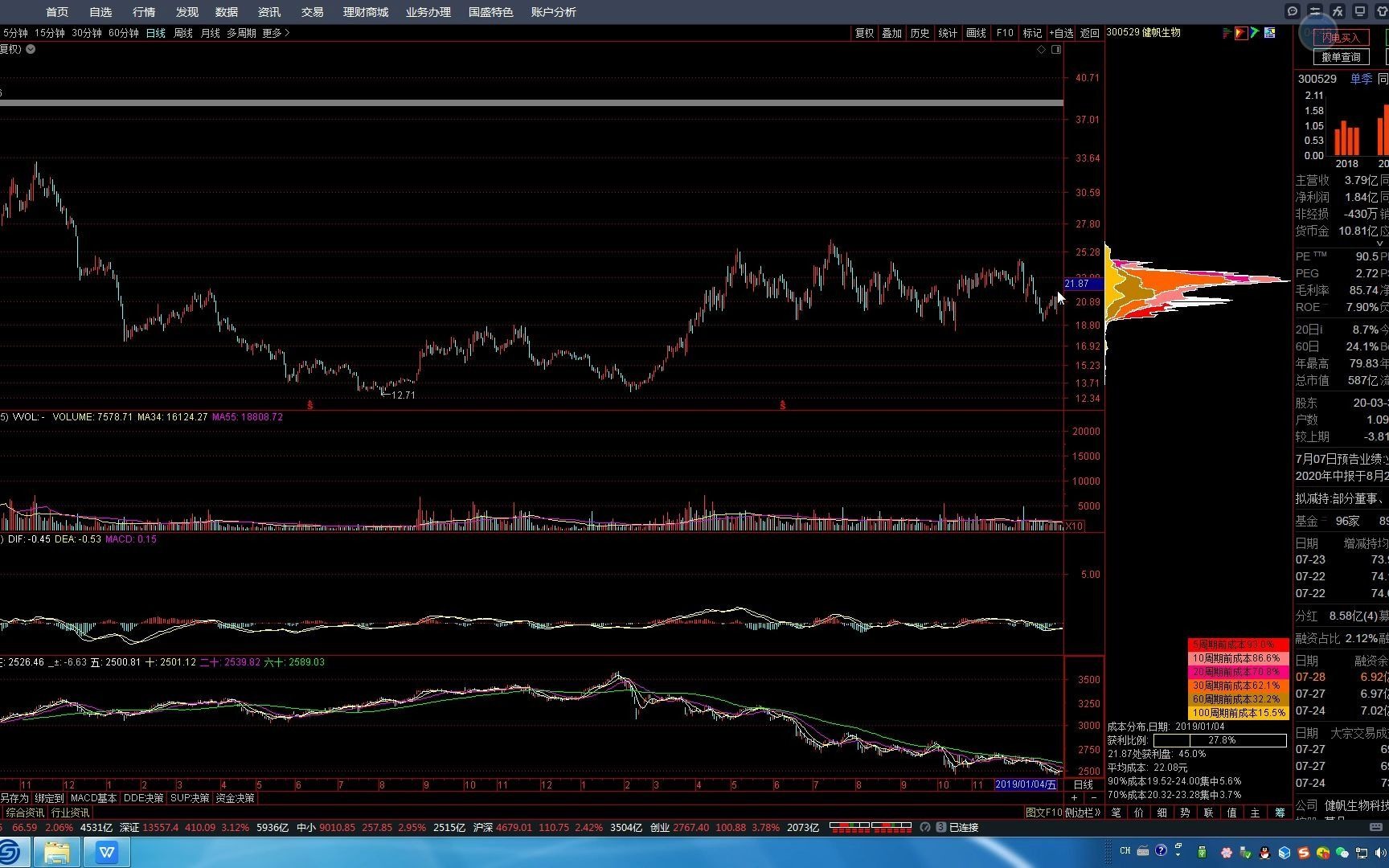
Task: Switch chart to 60分钟 period
Action: (124, 33)
